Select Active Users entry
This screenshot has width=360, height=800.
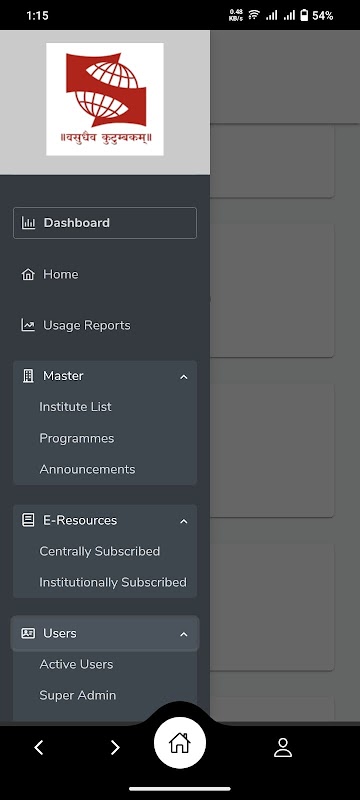(x=76, y=664)
